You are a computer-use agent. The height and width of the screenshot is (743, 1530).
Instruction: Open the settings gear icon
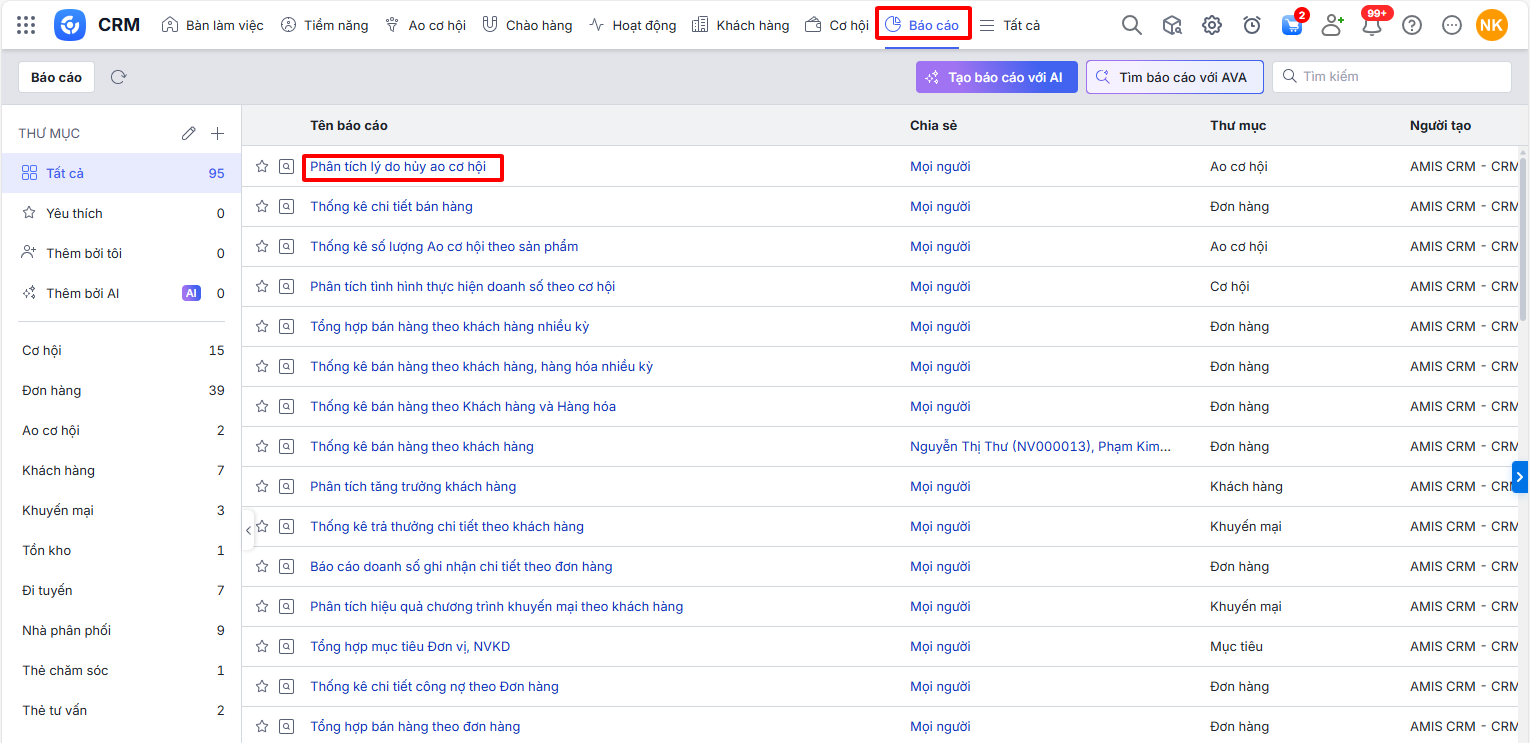click(x=1212, y=26)
